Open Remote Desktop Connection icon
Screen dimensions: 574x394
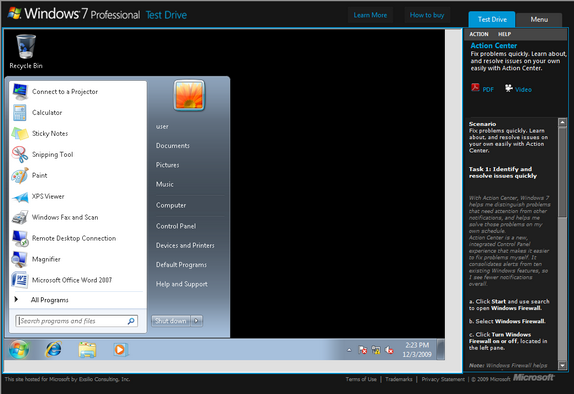(x=20, y=238)
